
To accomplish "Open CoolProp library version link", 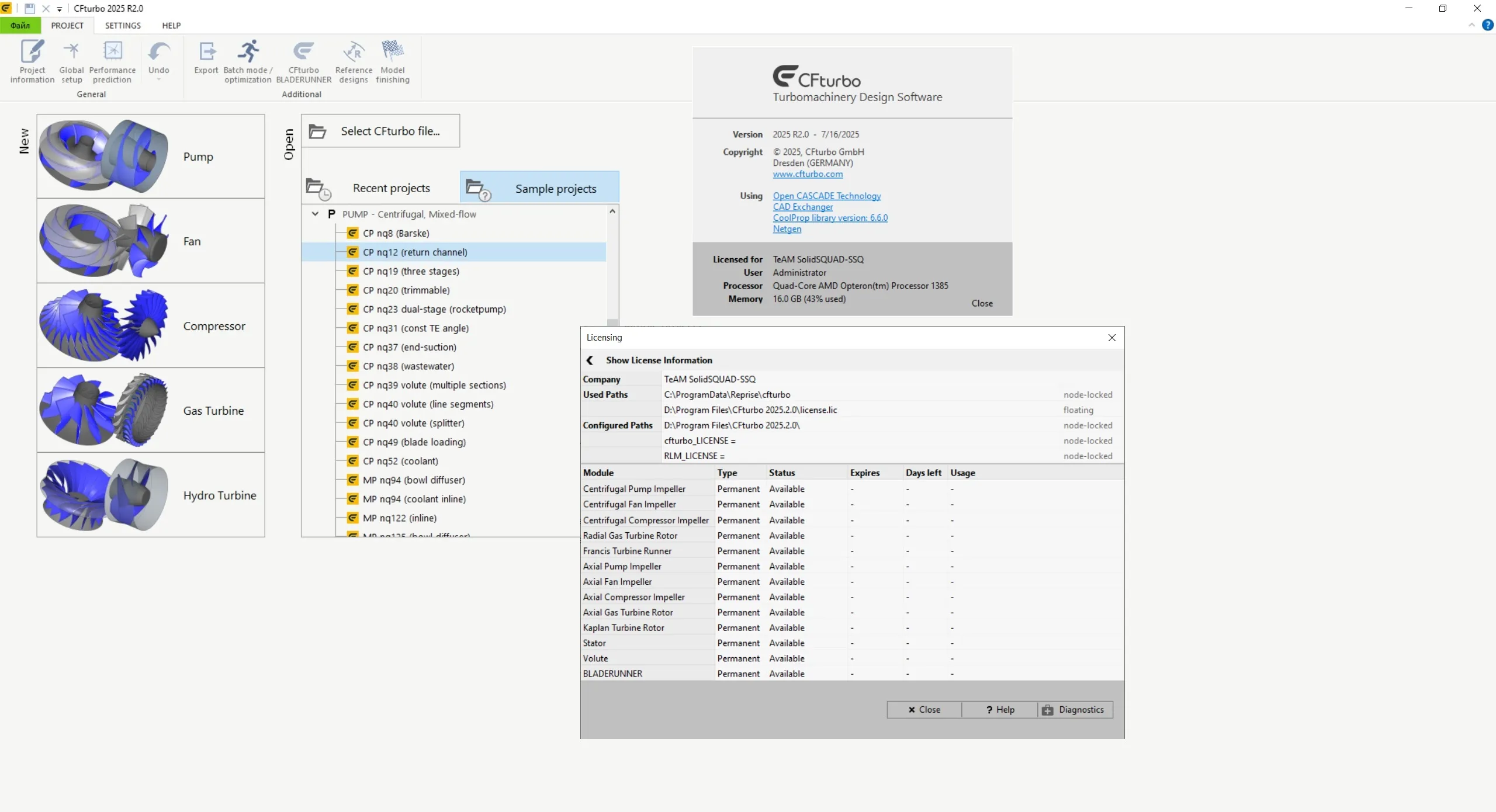I will tap(830, 218).
